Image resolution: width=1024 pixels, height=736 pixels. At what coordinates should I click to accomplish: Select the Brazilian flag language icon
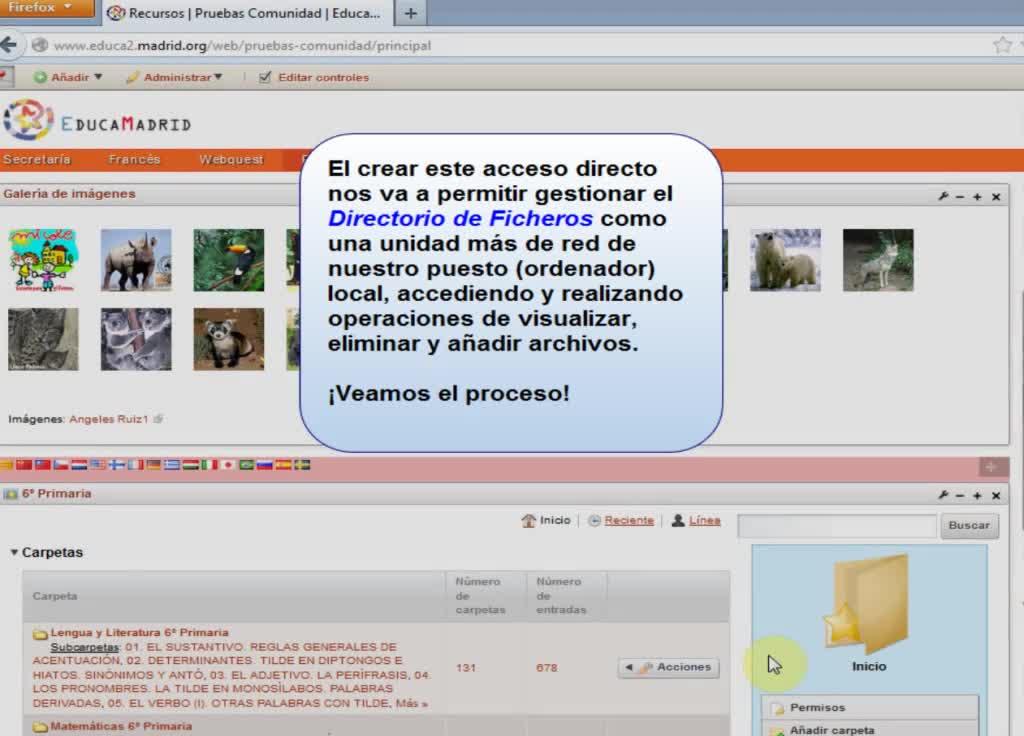coord(246,465)
